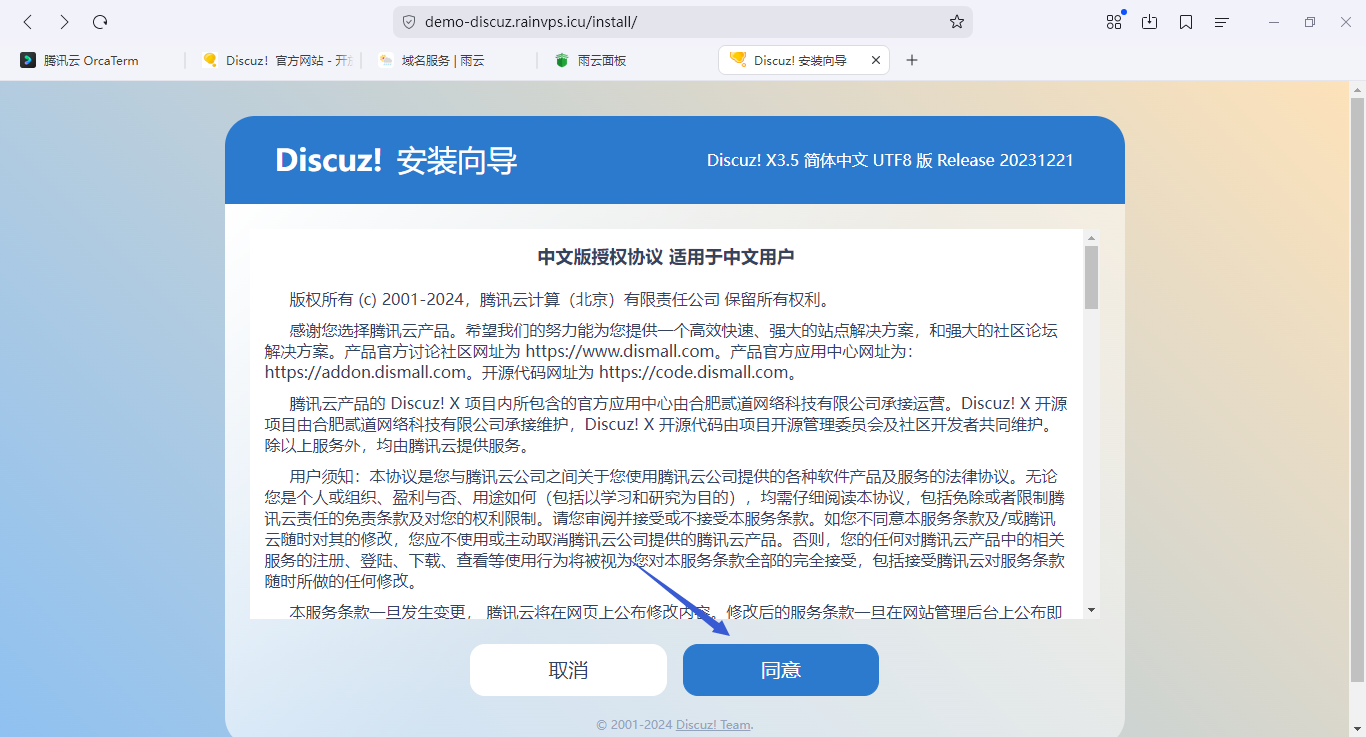Switch to 腾讯云 OrcaTerm tab
The width and height of the screenshot is (1366, 737).
tap(95, 60)
